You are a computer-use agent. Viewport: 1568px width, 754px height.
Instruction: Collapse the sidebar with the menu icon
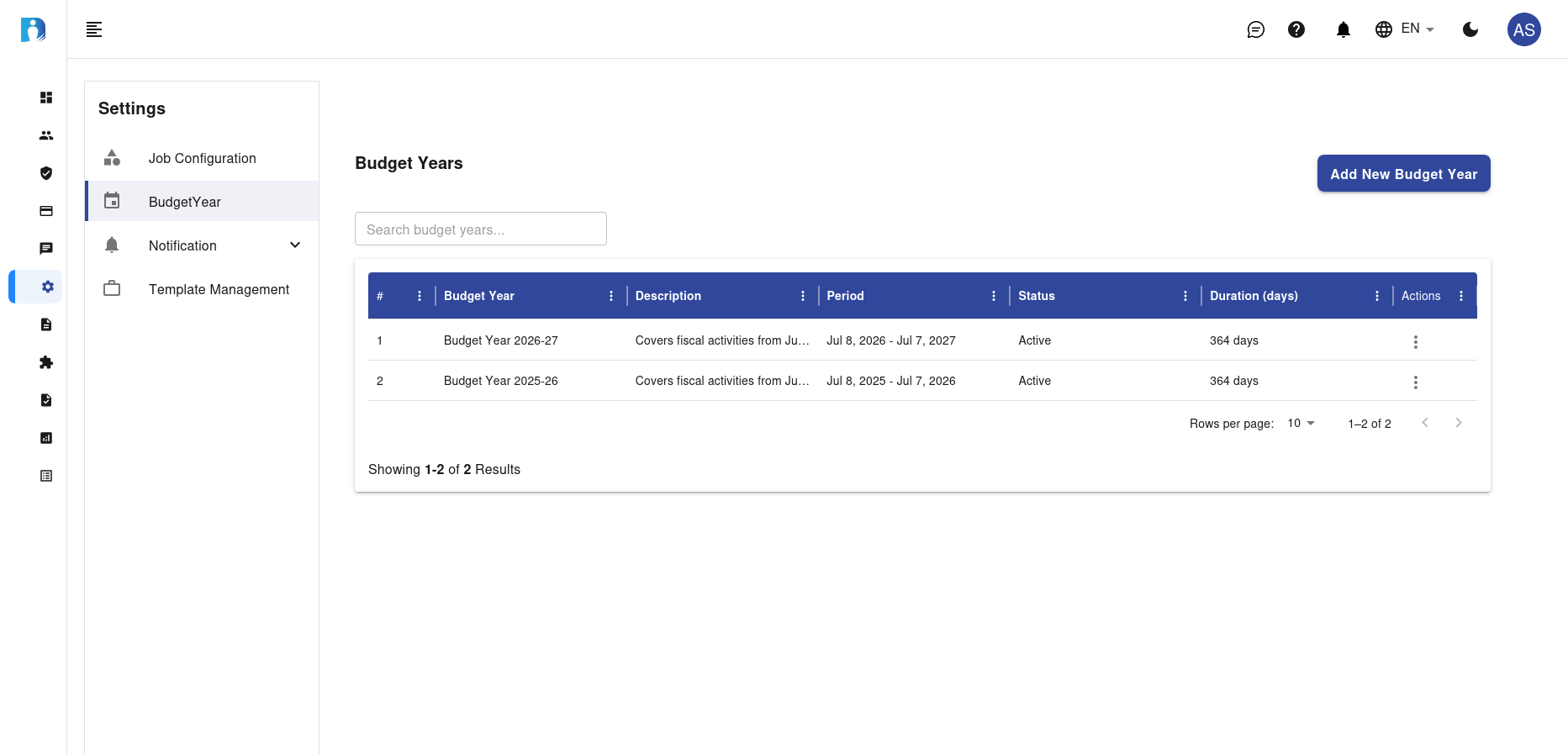[x=94, y=29]
